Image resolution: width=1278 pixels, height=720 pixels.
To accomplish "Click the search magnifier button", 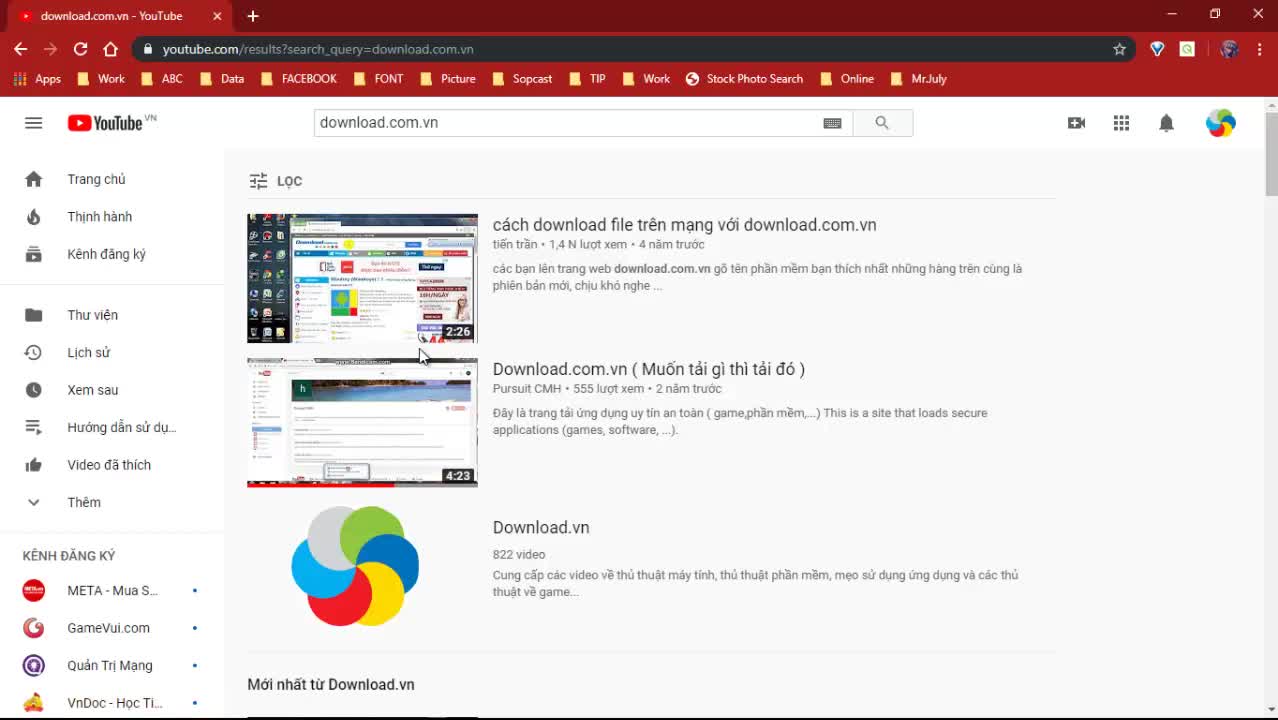I will pos(882,123).
